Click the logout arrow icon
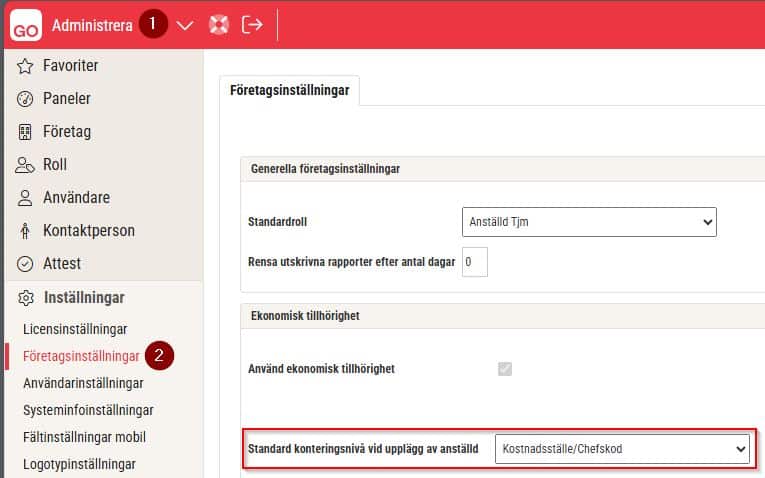The image size is (765, 478). [252, 24]
